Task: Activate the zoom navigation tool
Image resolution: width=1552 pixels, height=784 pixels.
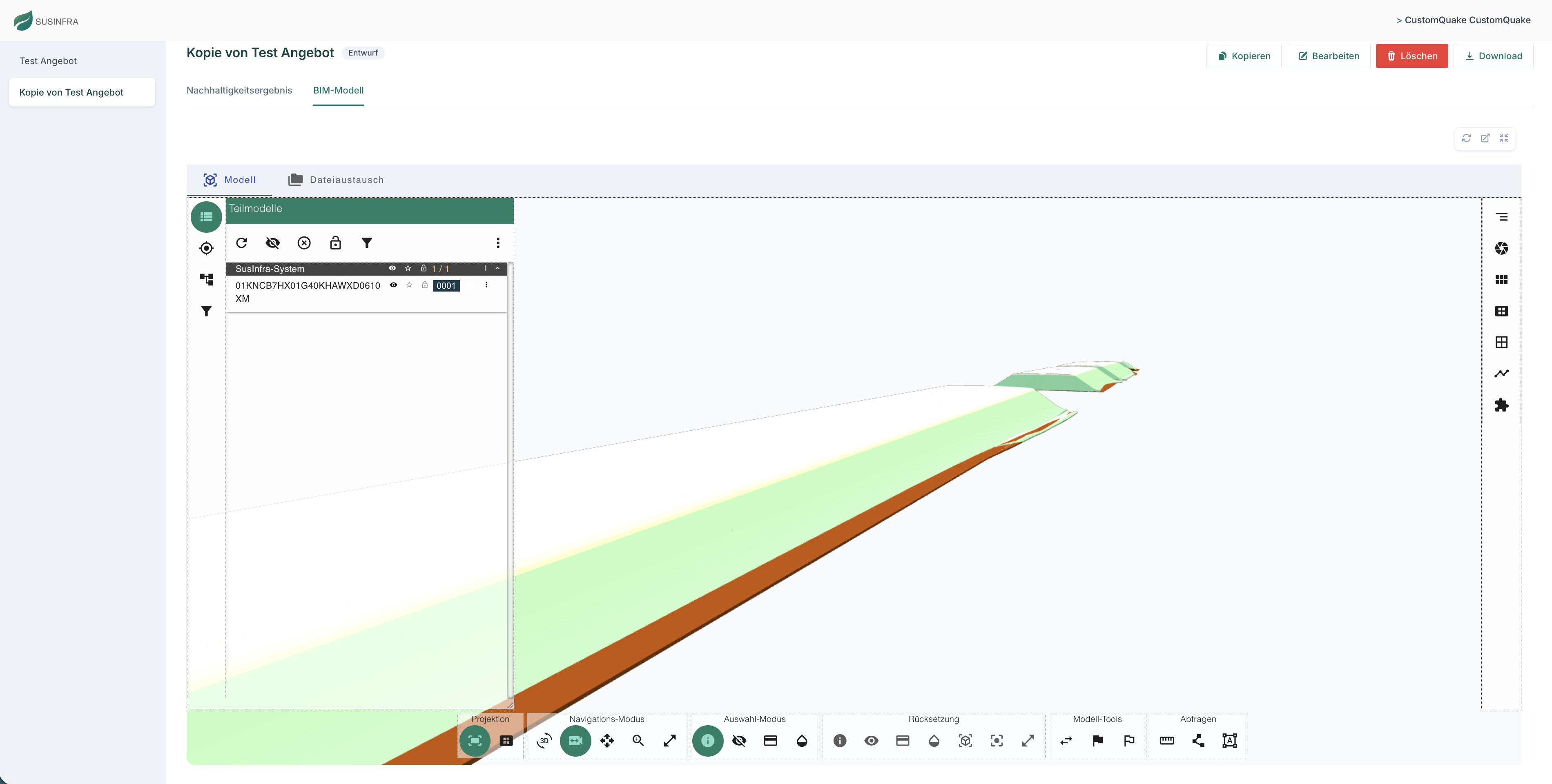Action: coord(638,741)
